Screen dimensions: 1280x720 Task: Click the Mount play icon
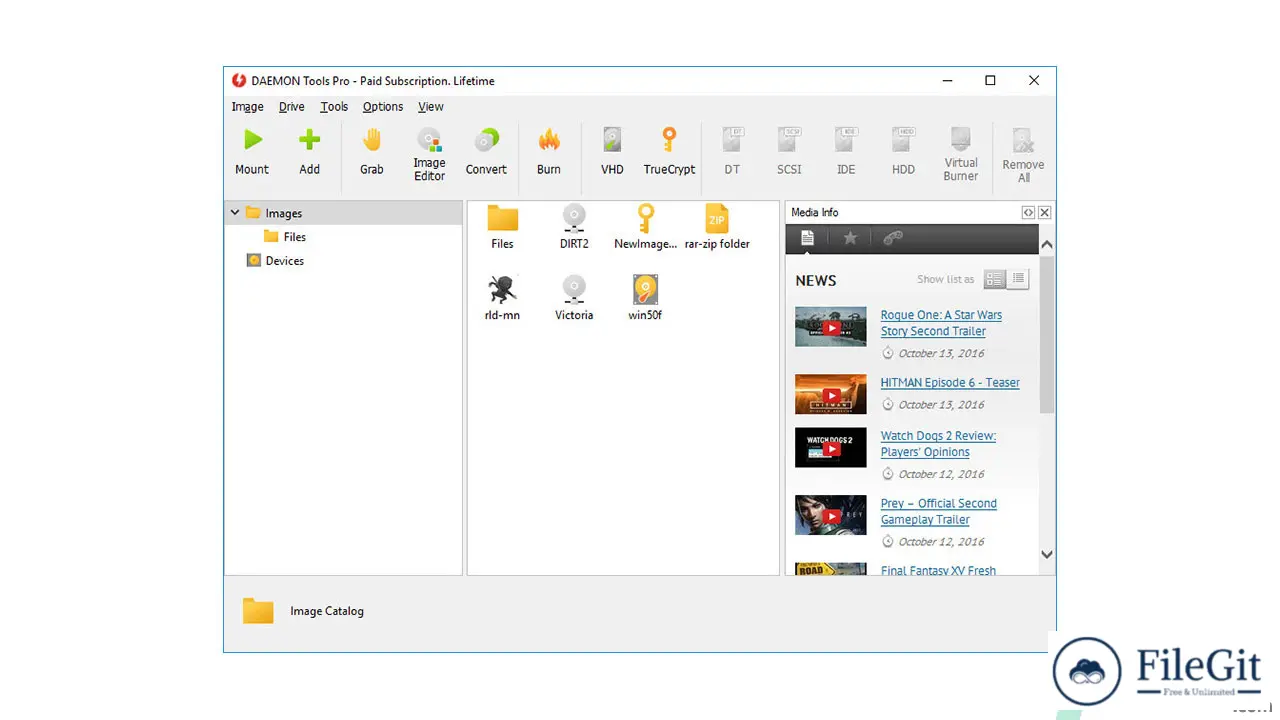(x=252, y=140)
